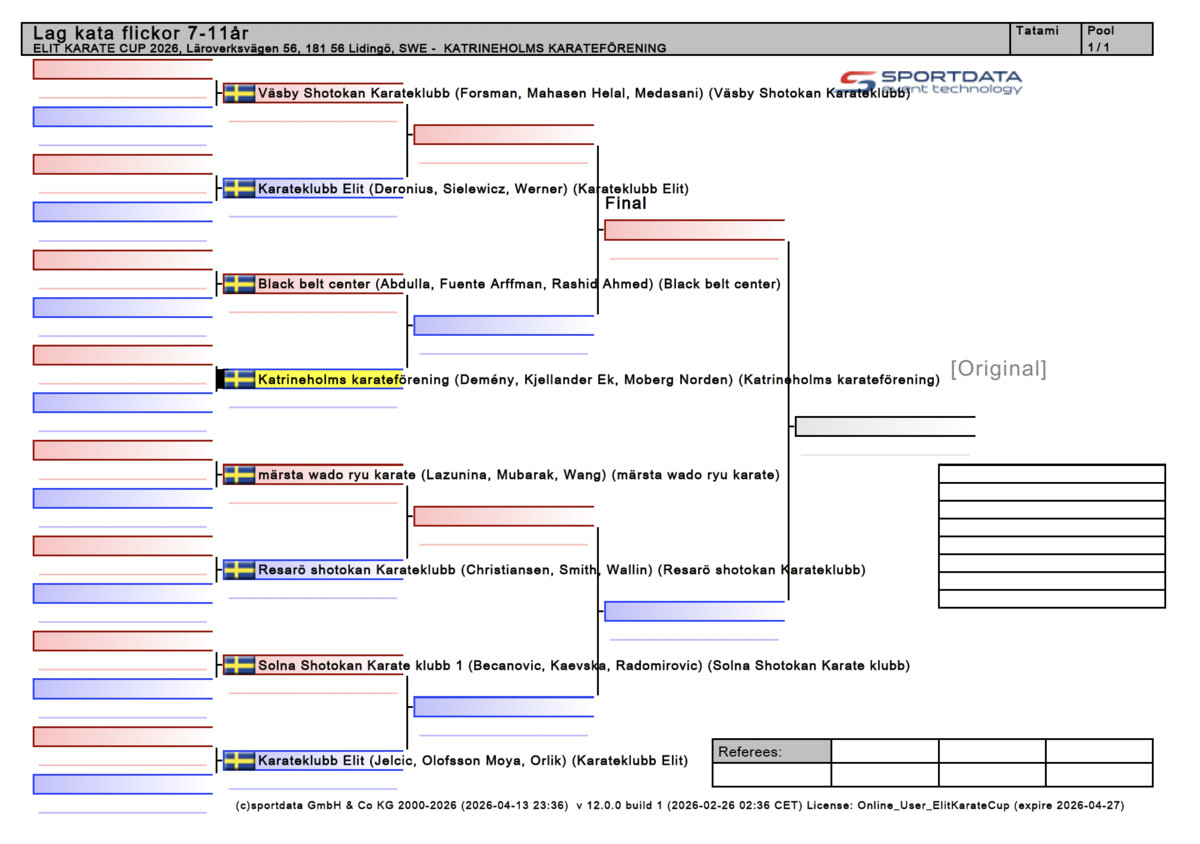The width and height of the screenshot is (1200, 844).
Task: Click the grey winner box at the bracket end
Action: (x=884, y=427)
